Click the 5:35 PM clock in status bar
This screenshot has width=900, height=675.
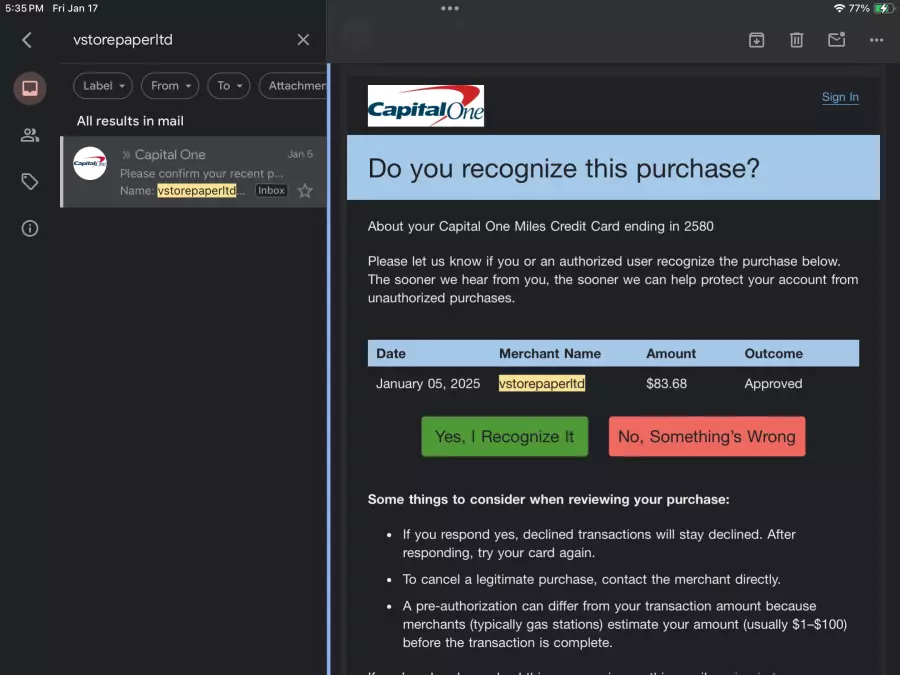[x=25, y=8]
